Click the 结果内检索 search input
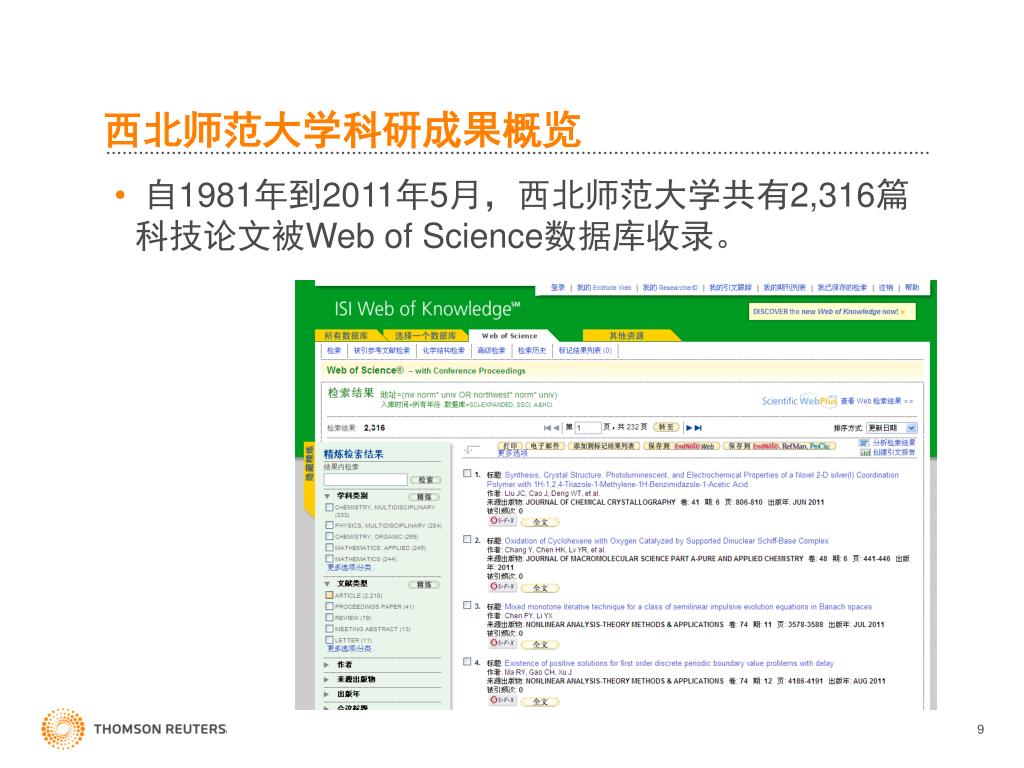This screenshot has height=768, width=1024. pos(366,480)
